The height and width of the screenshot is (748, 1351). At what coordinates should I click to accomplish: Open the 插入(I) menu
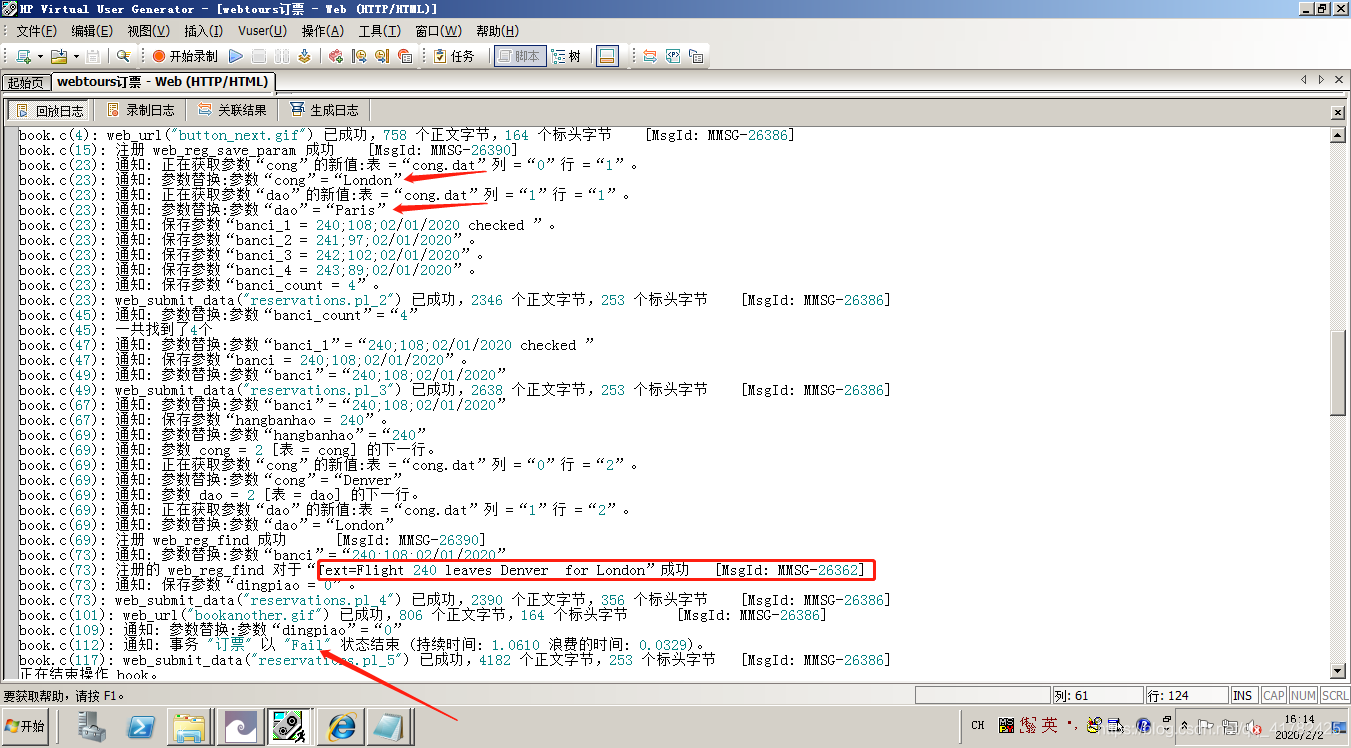203,31
